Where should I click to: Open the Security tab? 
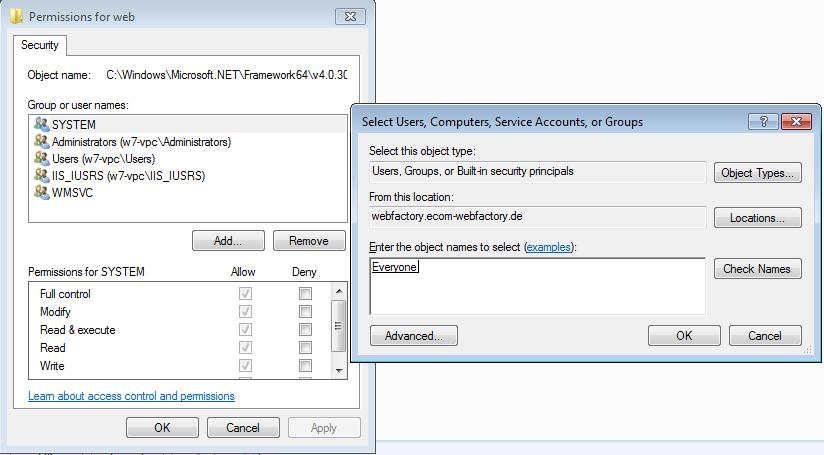40,45
